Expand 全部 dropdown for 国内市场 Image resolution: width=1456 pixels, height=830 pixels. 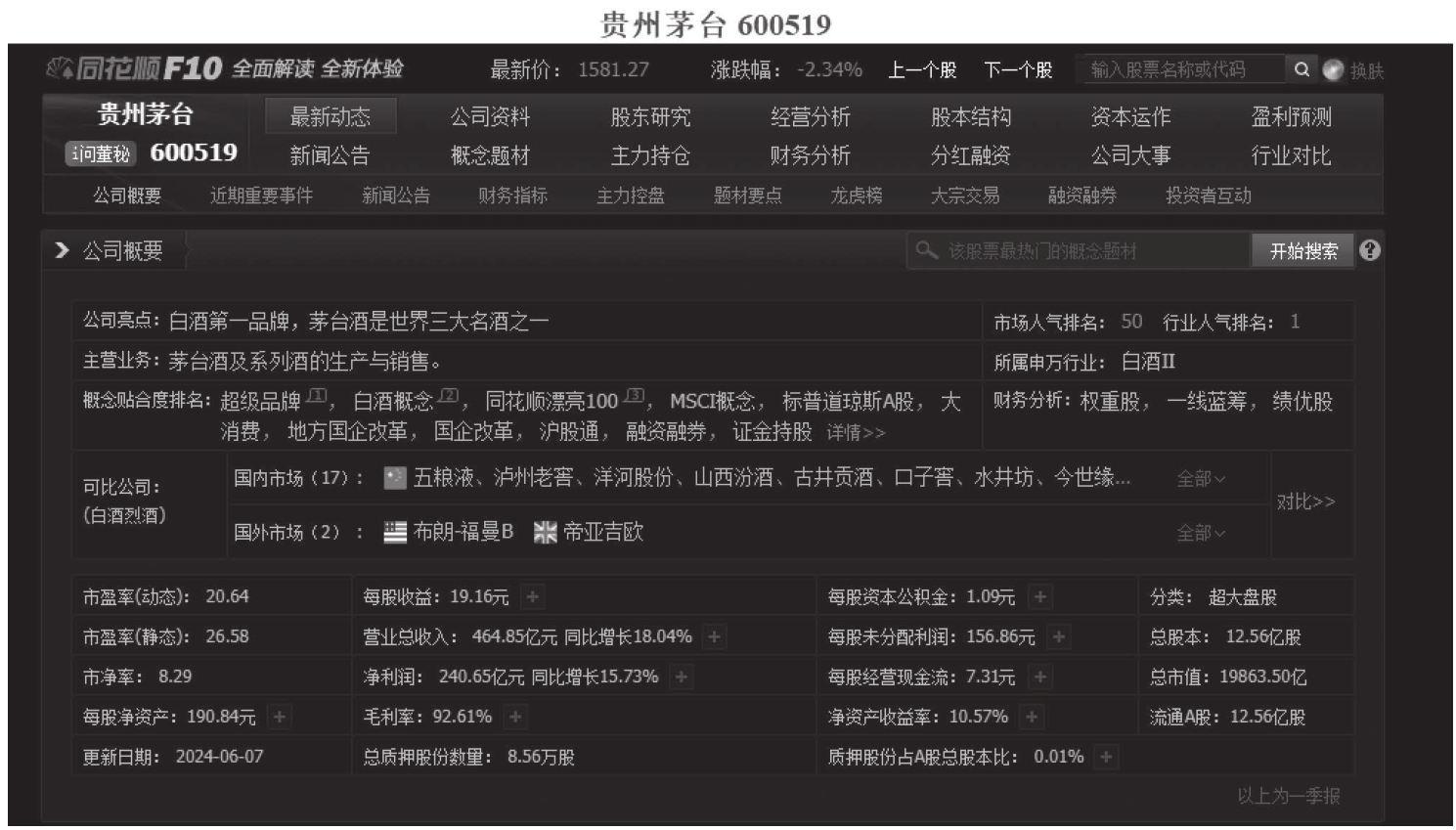(x=1201, y=479)
